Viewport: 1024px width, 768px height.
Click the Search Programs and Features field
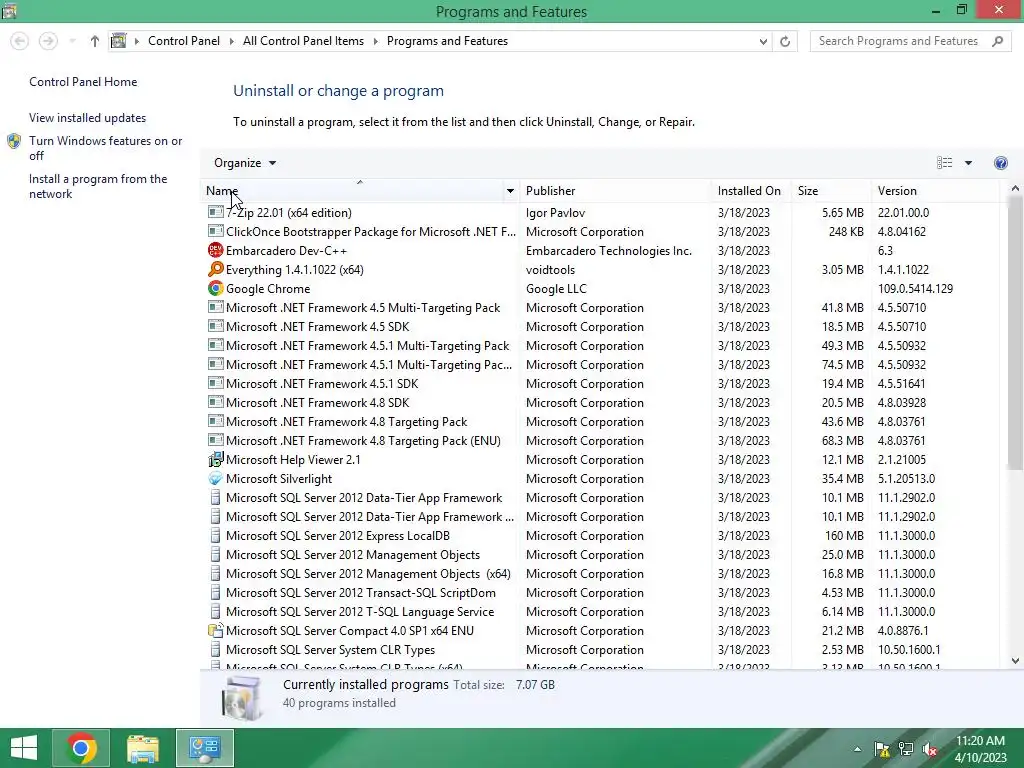point(899,41)
